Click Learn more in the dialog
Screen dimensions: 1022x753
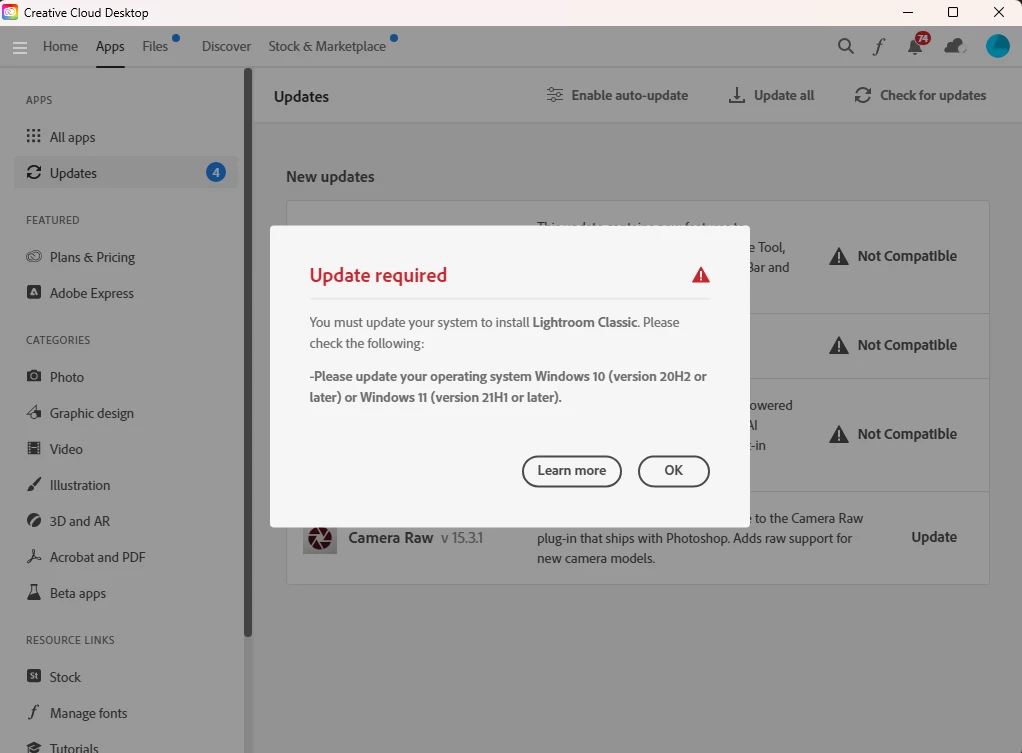click(x=572, y=471)
